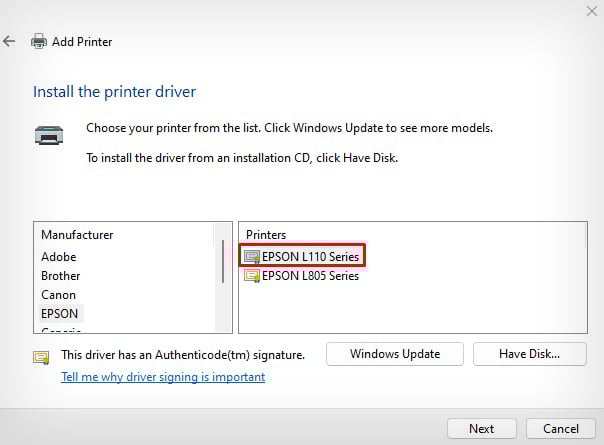This screenshot has height=445, width=604.
Task: Click the Add Printer title bar icon
Action: click(39, 42)
